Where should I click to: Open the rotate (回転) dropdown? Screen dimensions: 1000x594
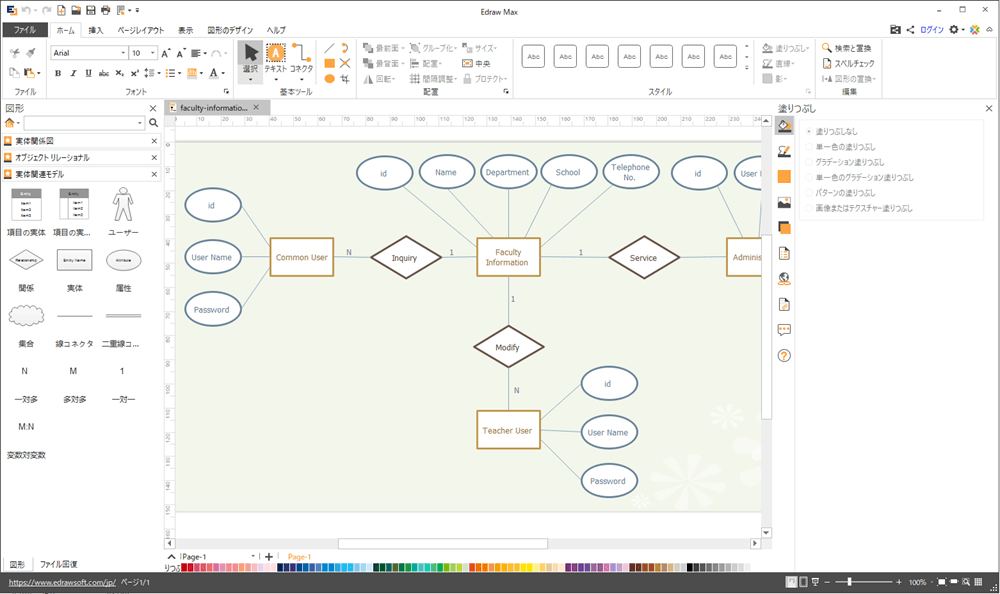coord(379,78)
